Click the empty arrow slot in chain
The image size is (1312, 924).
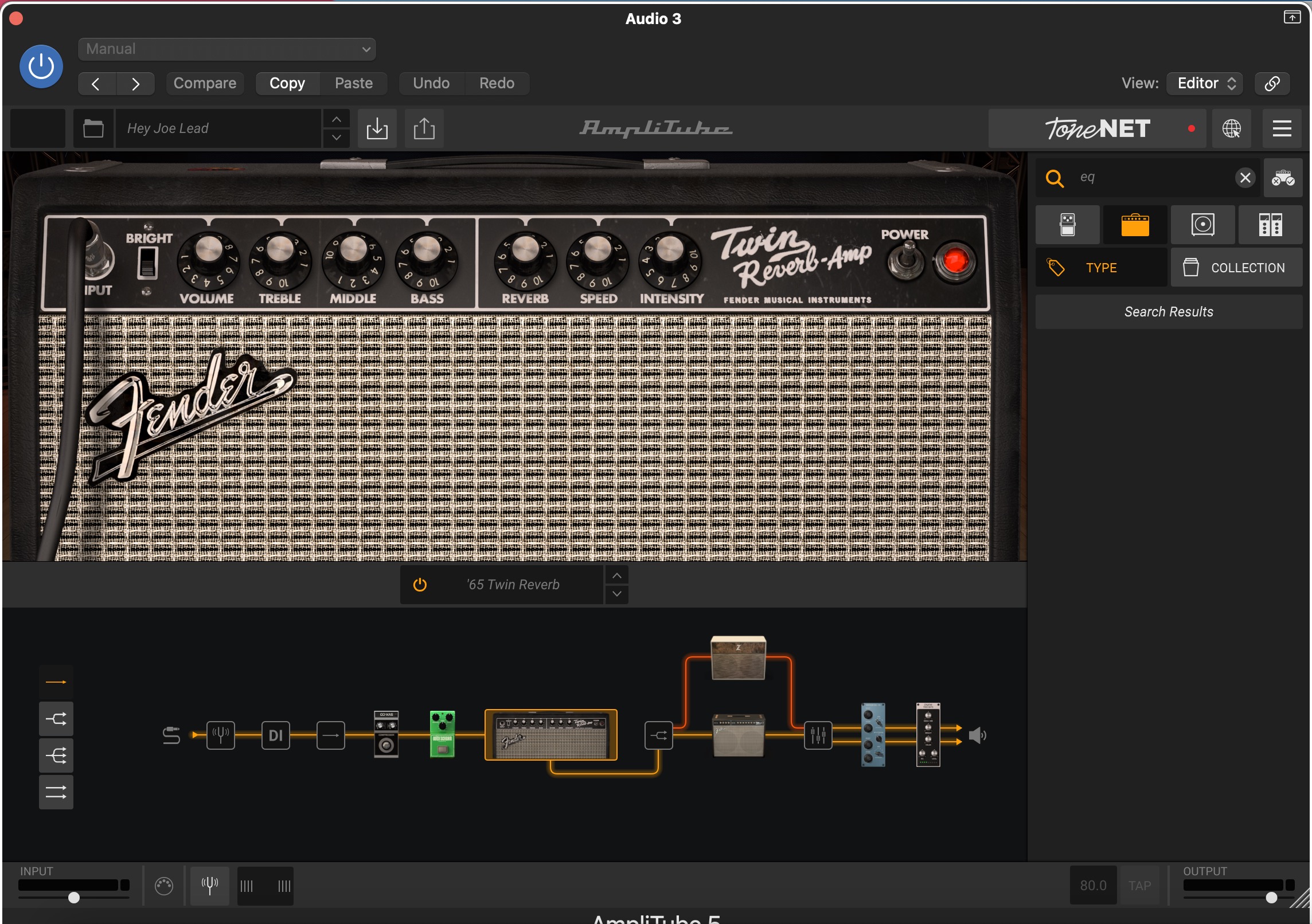(331, 735)
